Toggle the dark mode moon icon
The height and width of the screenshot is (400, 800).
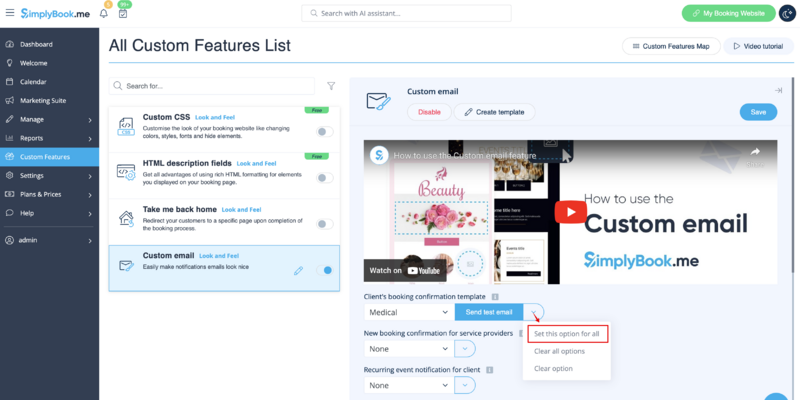[787, 13]
